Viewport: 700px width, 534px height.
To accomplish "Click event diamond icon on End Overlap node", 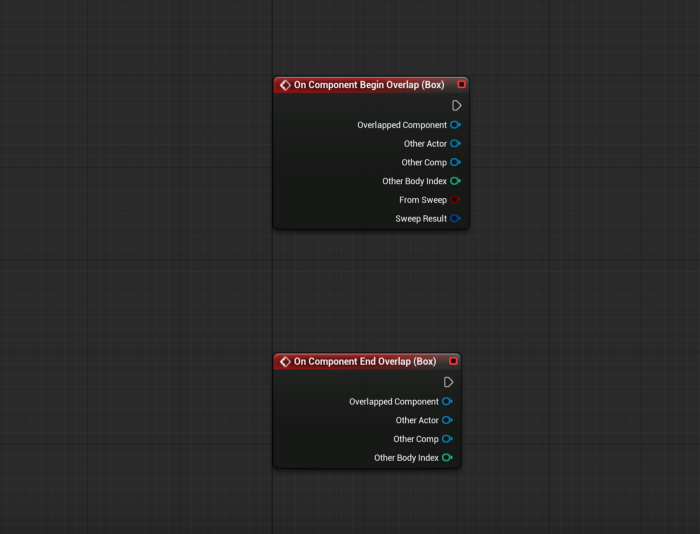I will point(285,362).
